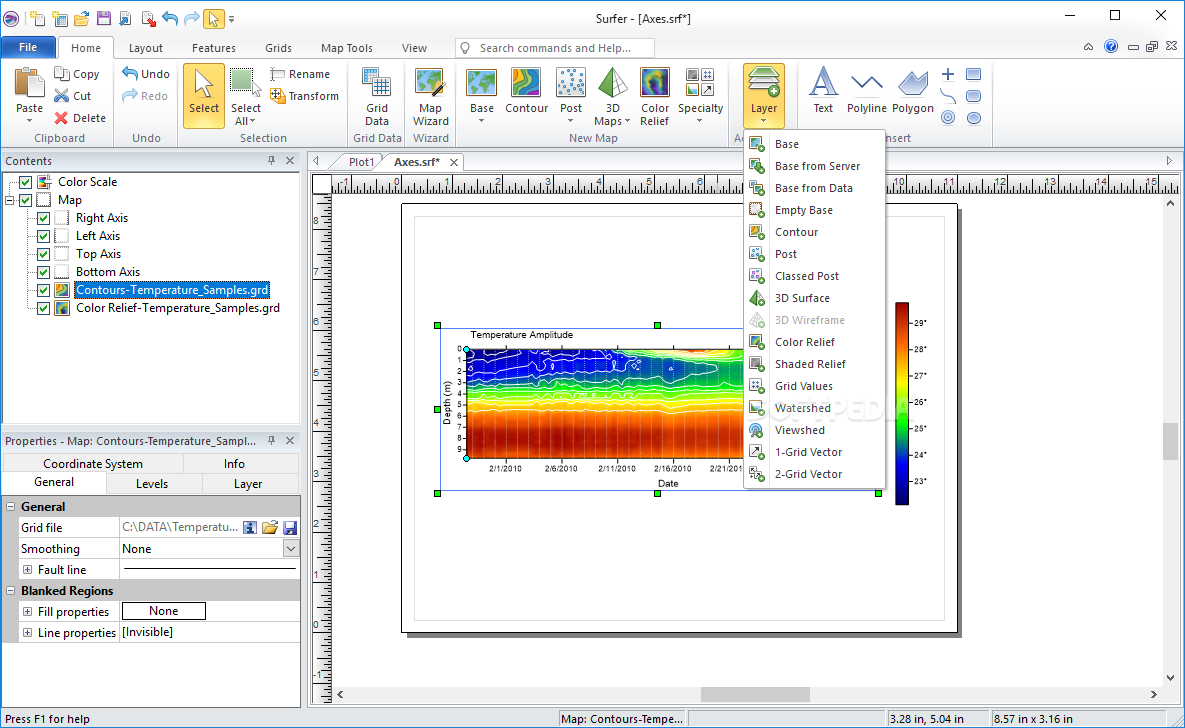Image resolution: width=1185 pixels, height=728 pixels.
Task: Switch to the Layout ribbon tab
Action: [145, 48]
